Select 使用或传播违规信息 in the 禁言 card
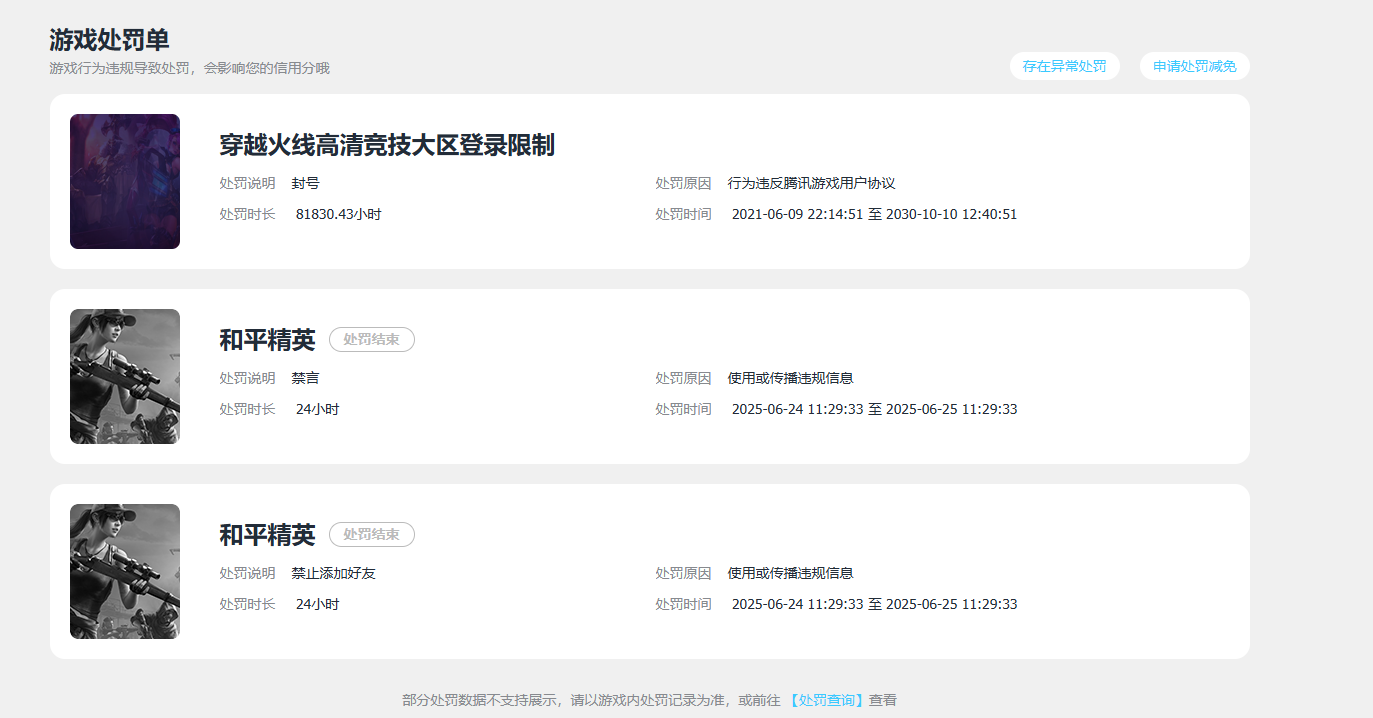The height and width of the screenshot is (718, 1373). pyautogui.click(x=790, y=378)
